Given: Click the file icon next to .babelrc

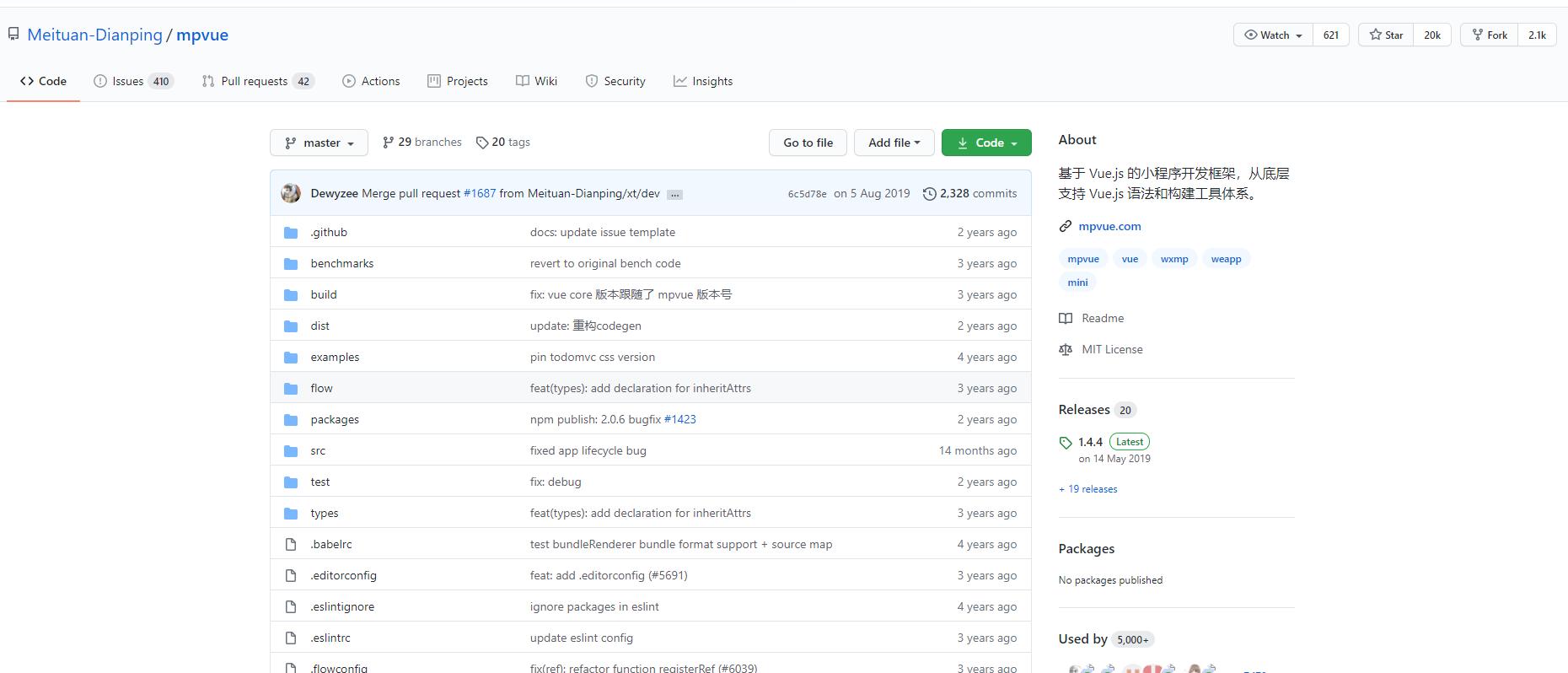Looking at the screenshot, I should tap(291, 545).
